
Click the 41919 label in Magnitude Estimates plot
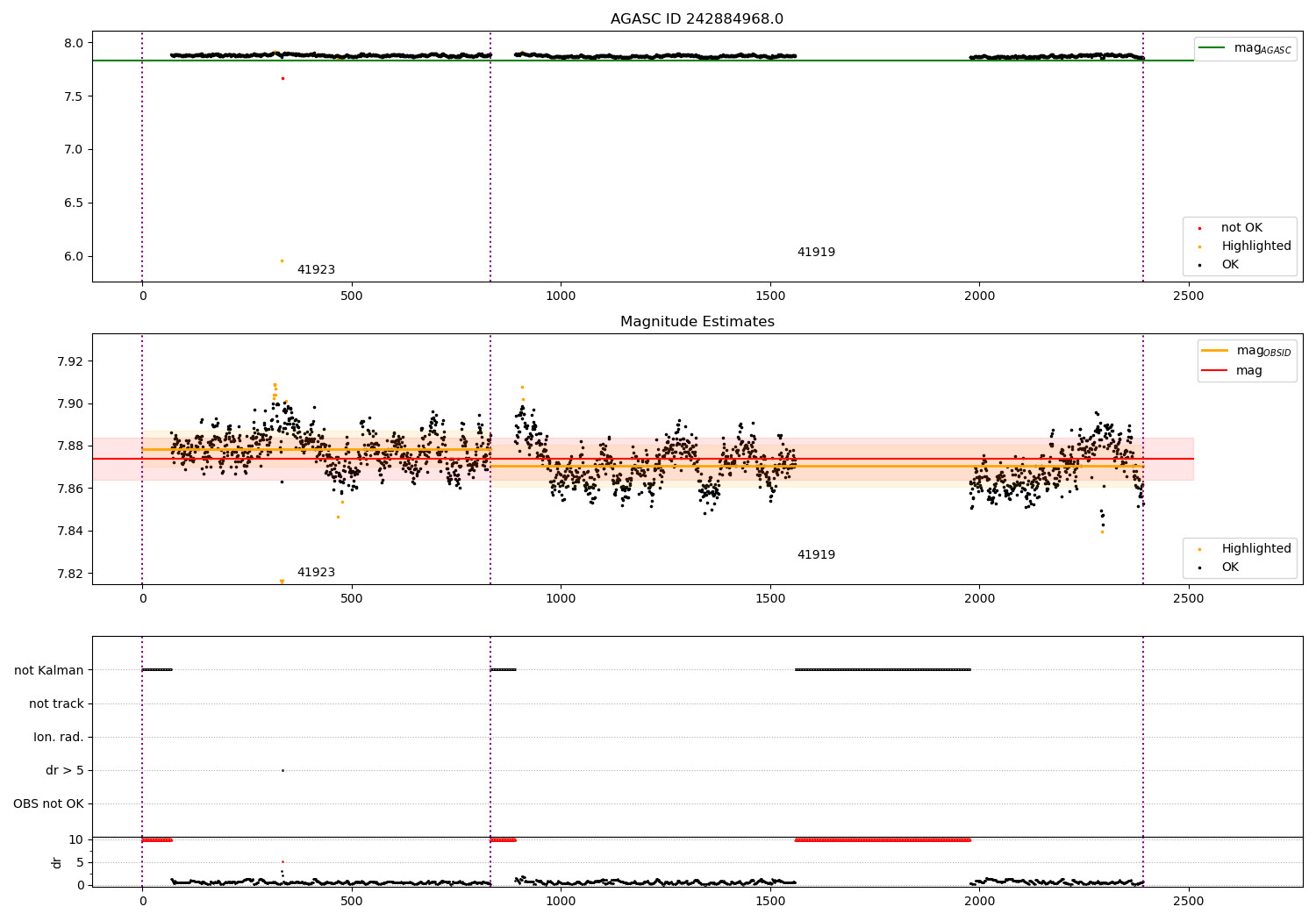(x=816, y=555)
